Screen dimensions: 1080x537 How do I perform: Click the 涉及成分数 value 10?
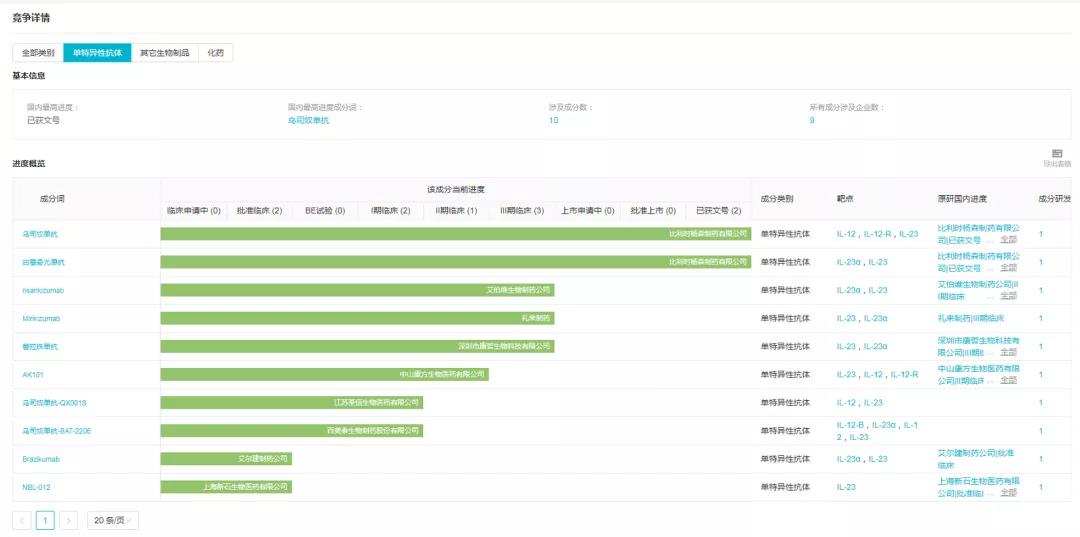(x=553, y=120)
